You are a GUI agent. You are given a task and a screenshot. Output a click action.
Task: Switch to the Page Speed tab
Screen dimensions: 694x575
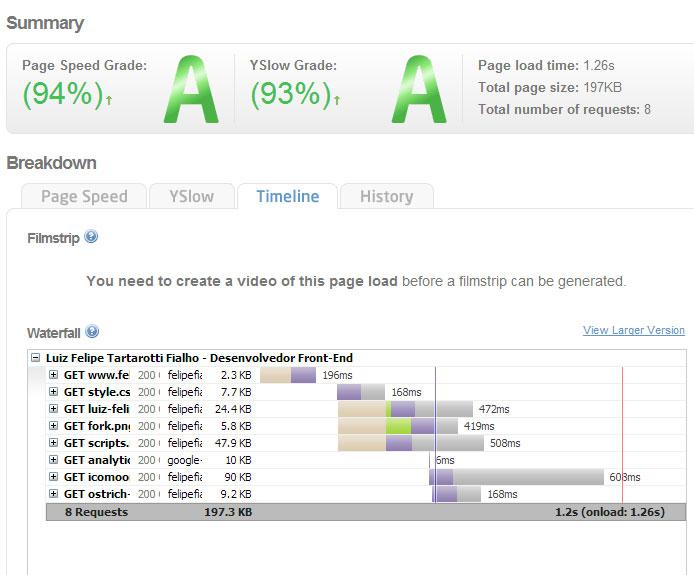(x=84, y=196)
